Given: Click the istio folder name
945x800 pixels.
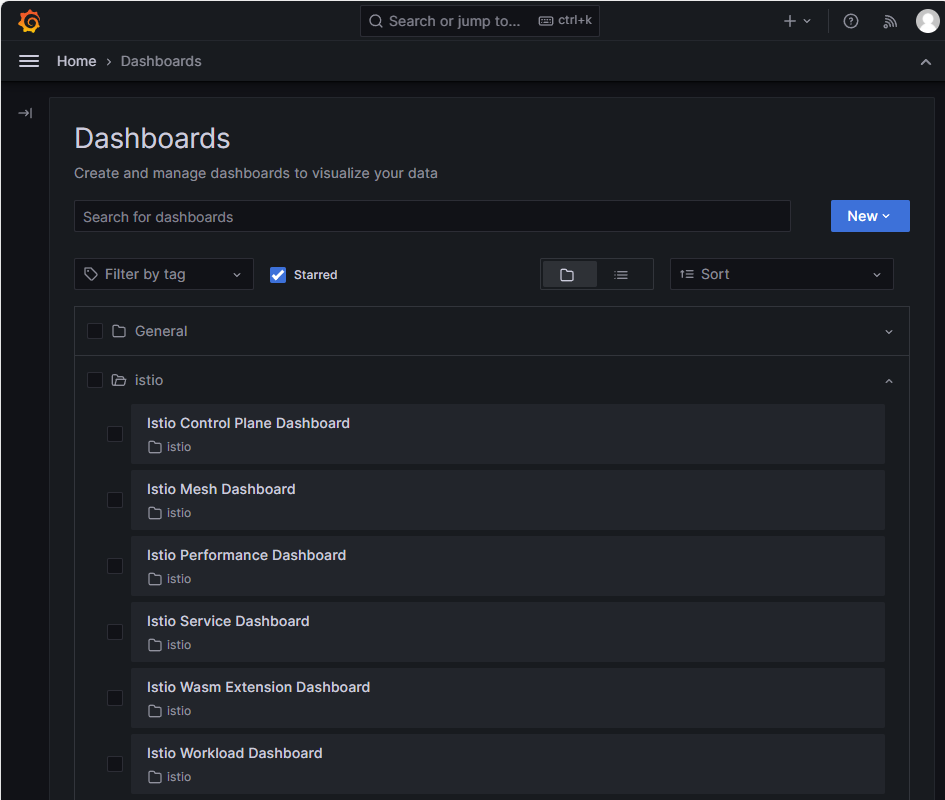Looking at the screenshot, I should click(x=149, y=380).
